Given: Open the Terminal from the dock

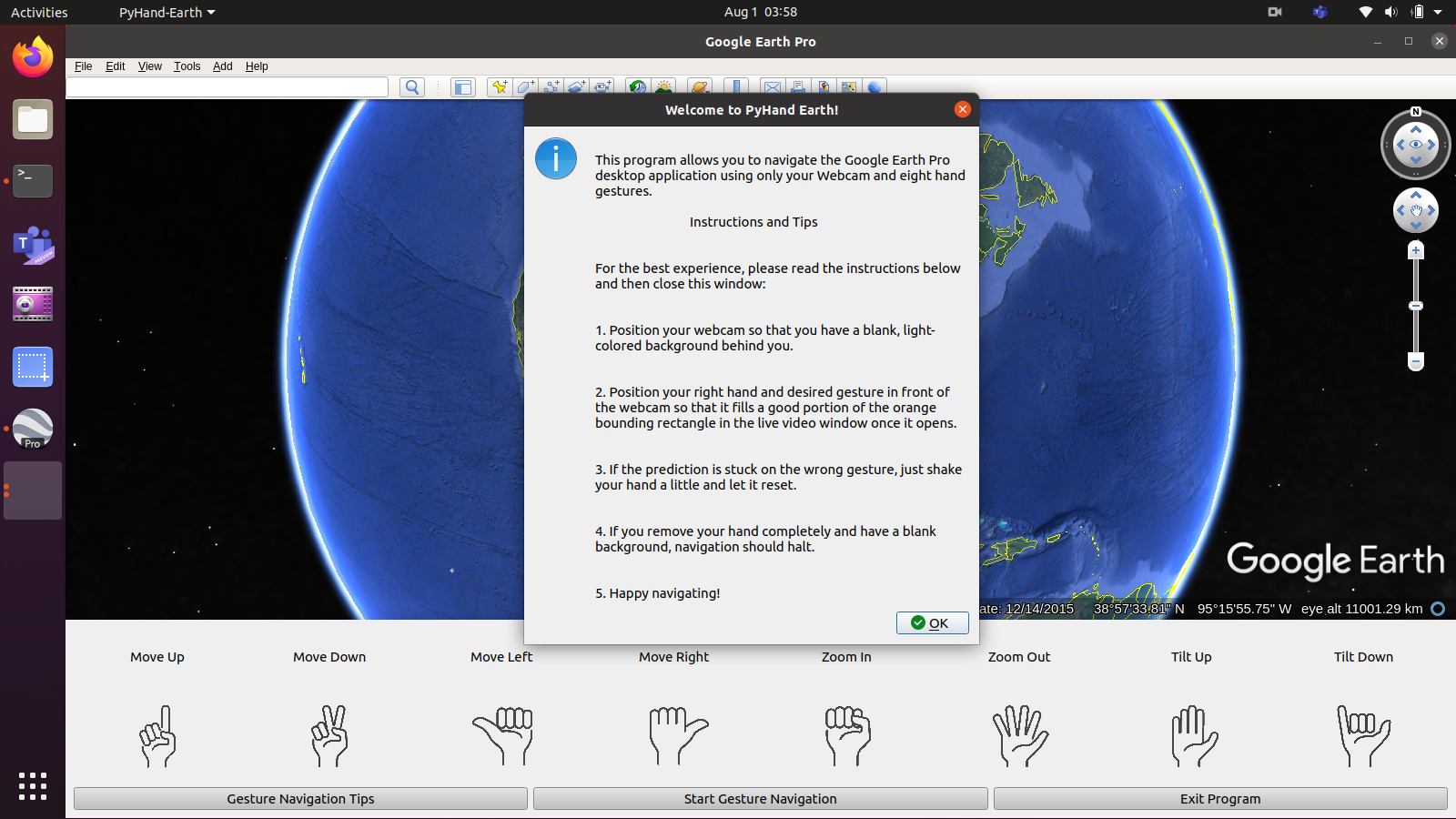Looking at the screenshot, I should (33, 181).
